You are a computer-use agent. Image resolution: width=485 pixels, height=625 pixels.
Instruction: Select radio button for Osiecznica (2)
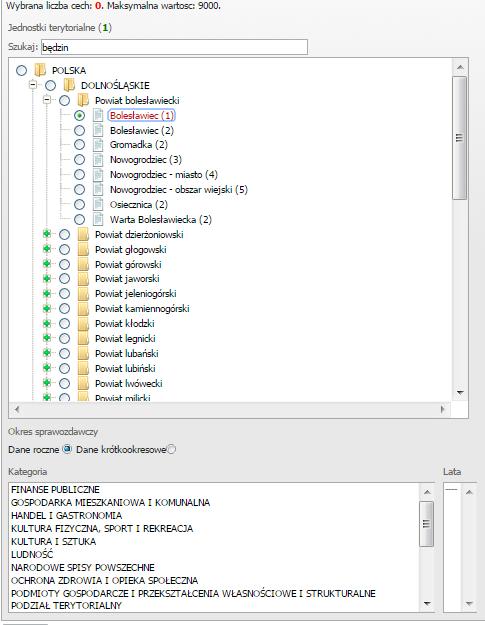point(79,204)
